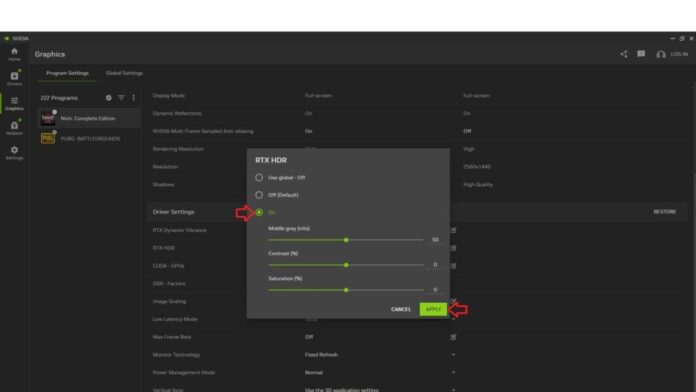Click the Display Mode row label
The image size is (696, 392).
(169, 95)
